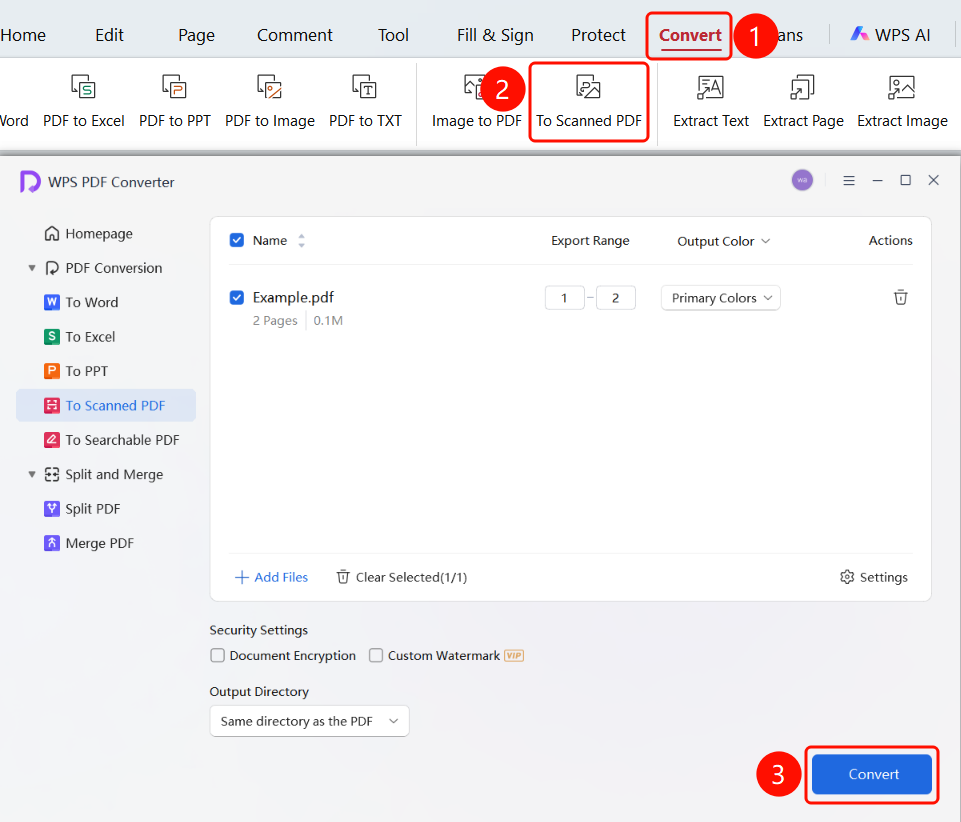Click the Add Files link
961x822 pixels.
(x=272, y=577)
